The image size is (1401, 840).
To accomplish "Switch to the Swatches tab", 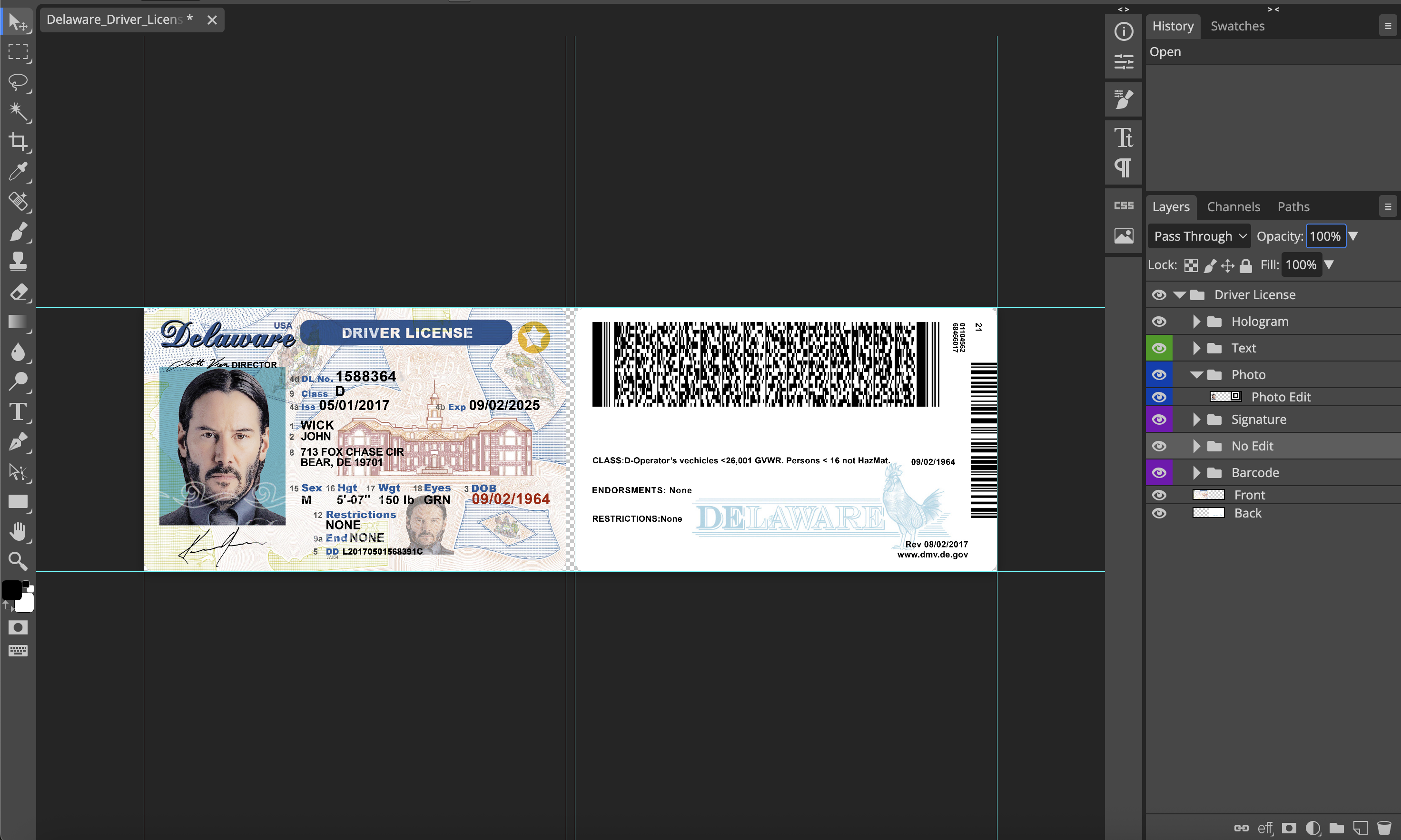I will click(x=1237, y=26).
